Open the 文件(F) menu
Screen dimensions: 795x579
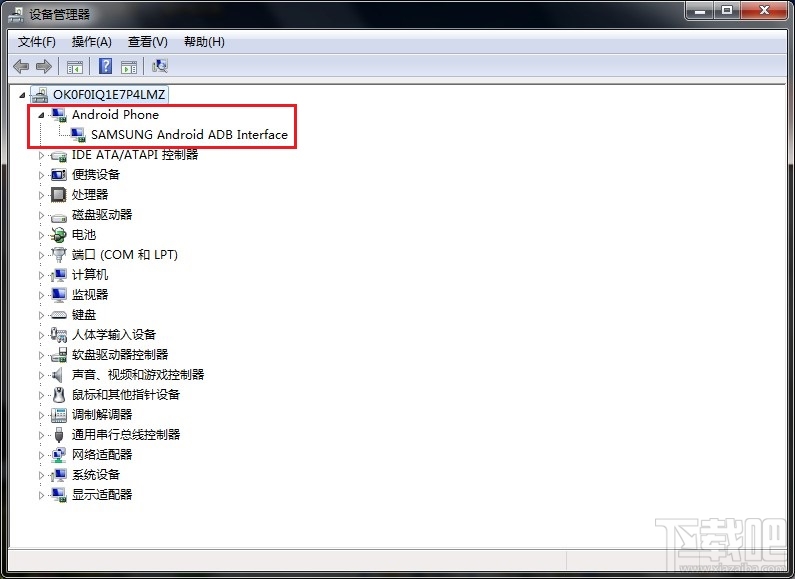pos(37,42)
